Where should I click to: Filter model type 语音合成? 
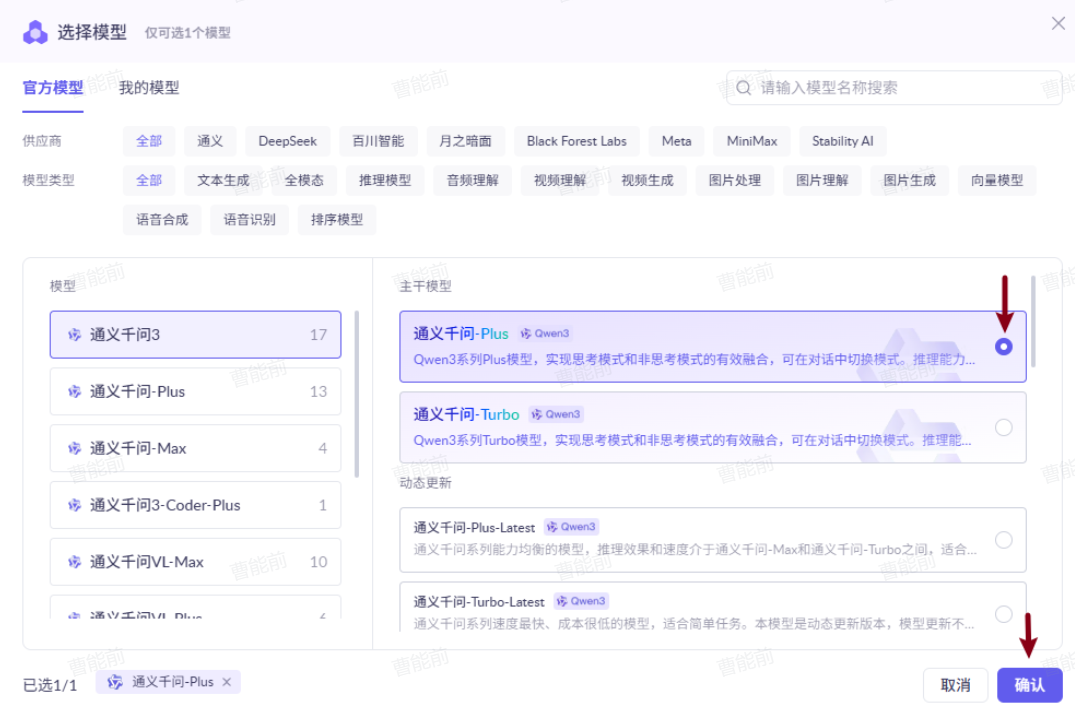tap(162, 219)
